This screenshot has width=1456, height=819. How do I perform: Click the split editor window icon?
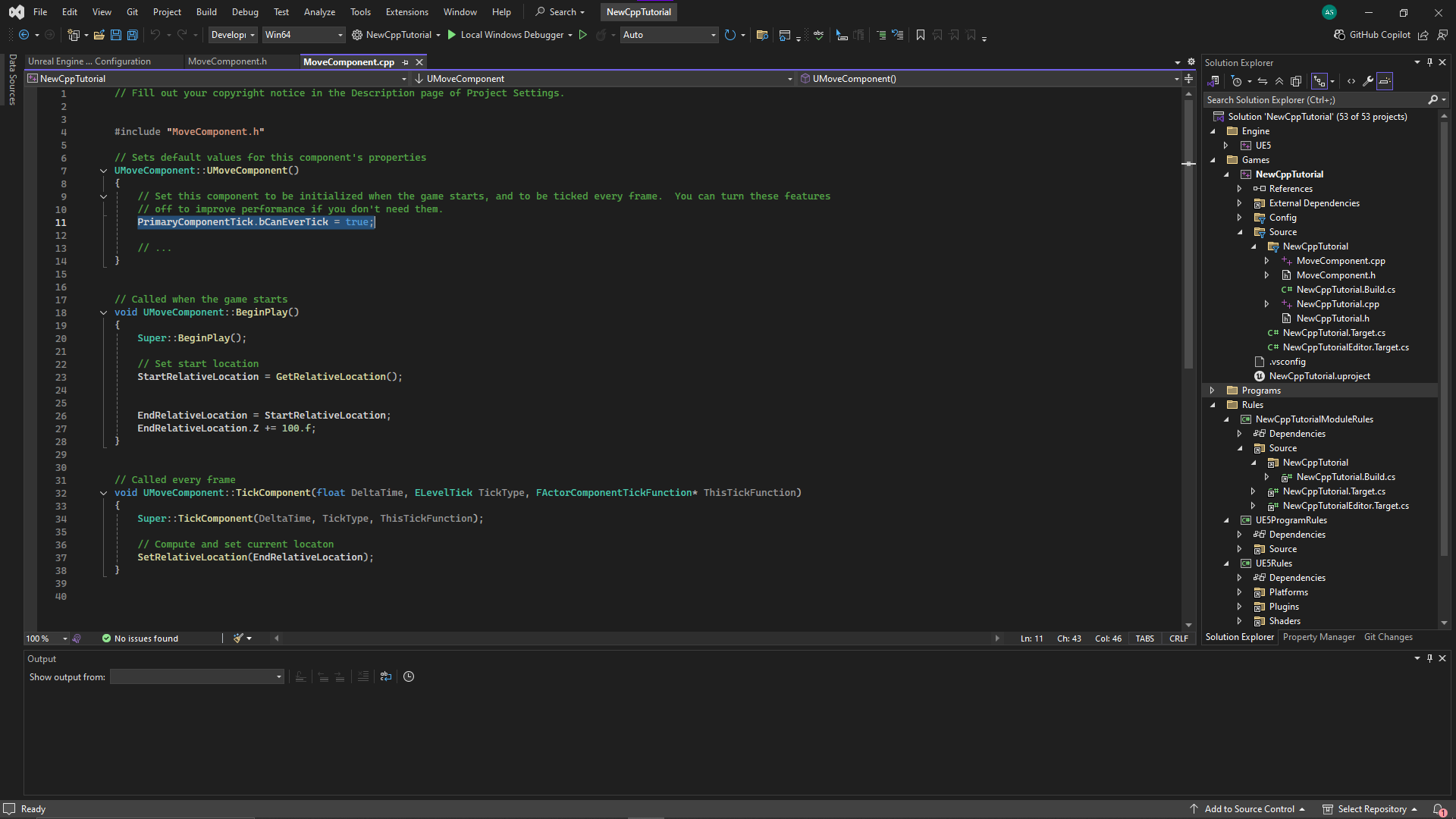[x=1188, y=78]
